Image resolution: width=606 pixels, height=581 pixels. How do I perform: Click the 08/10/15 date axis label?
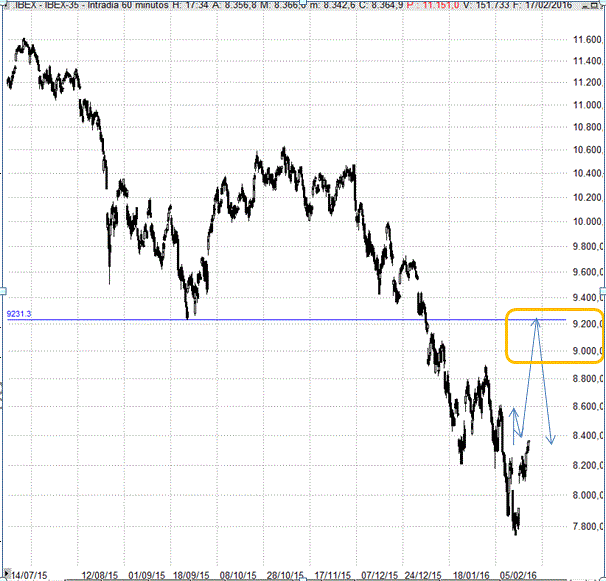click(238, 575)
